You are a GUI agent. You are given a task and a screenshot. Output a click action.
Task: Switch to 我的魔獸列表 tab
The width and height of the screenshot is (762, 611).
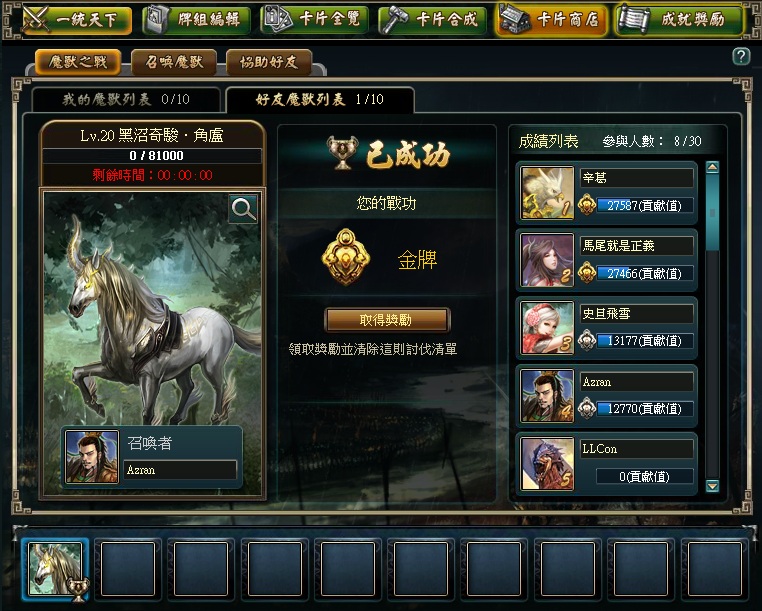tap(125, 100)
